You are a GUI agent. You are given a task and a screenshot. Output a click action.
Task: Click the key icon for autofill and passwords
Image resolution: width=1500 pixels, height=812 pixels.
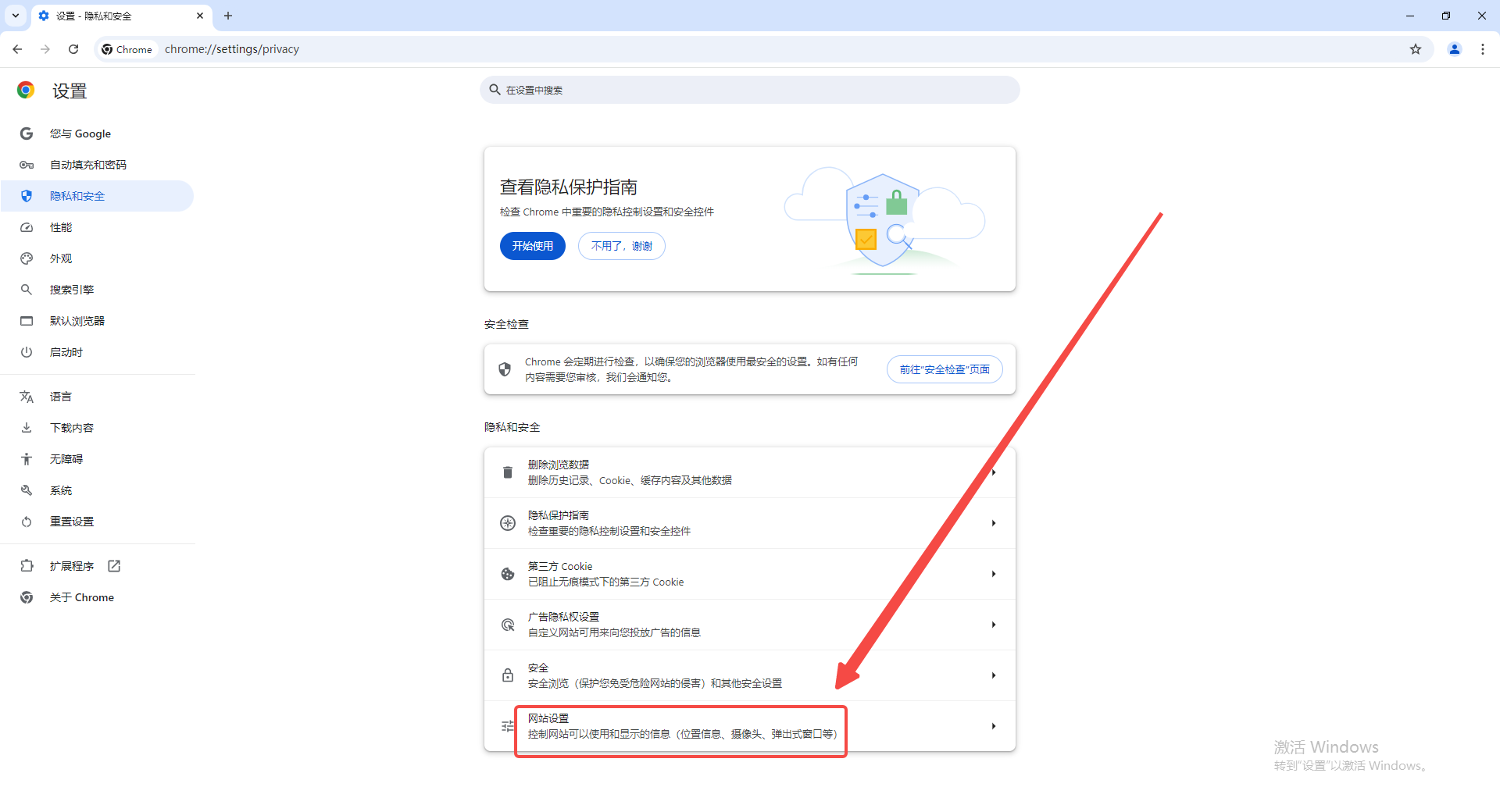[27, 165]
